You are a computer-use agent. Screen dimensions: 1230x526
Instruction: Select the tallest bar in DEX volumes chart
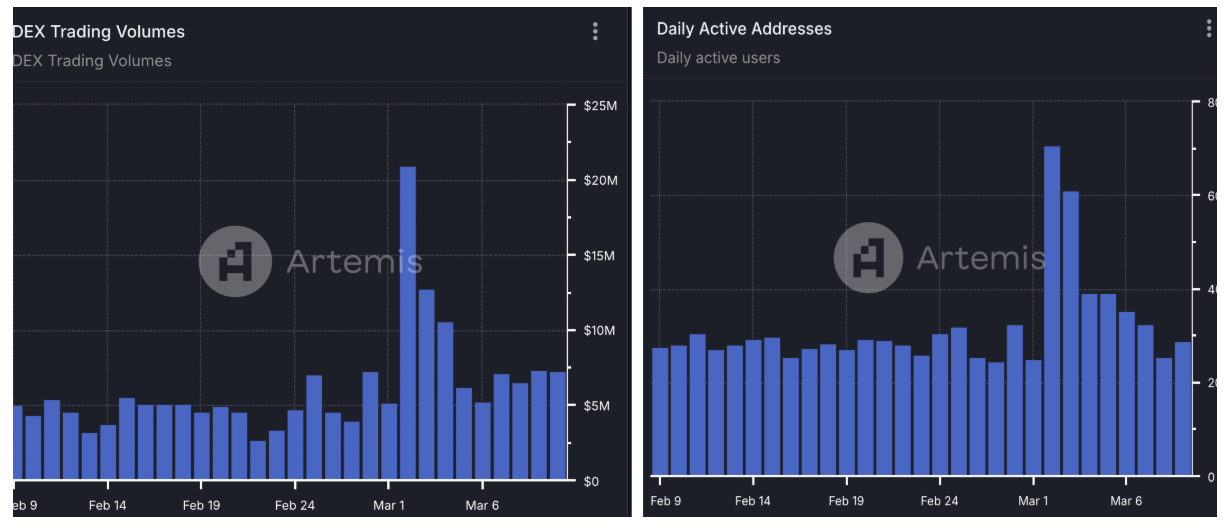click(408, 322)
